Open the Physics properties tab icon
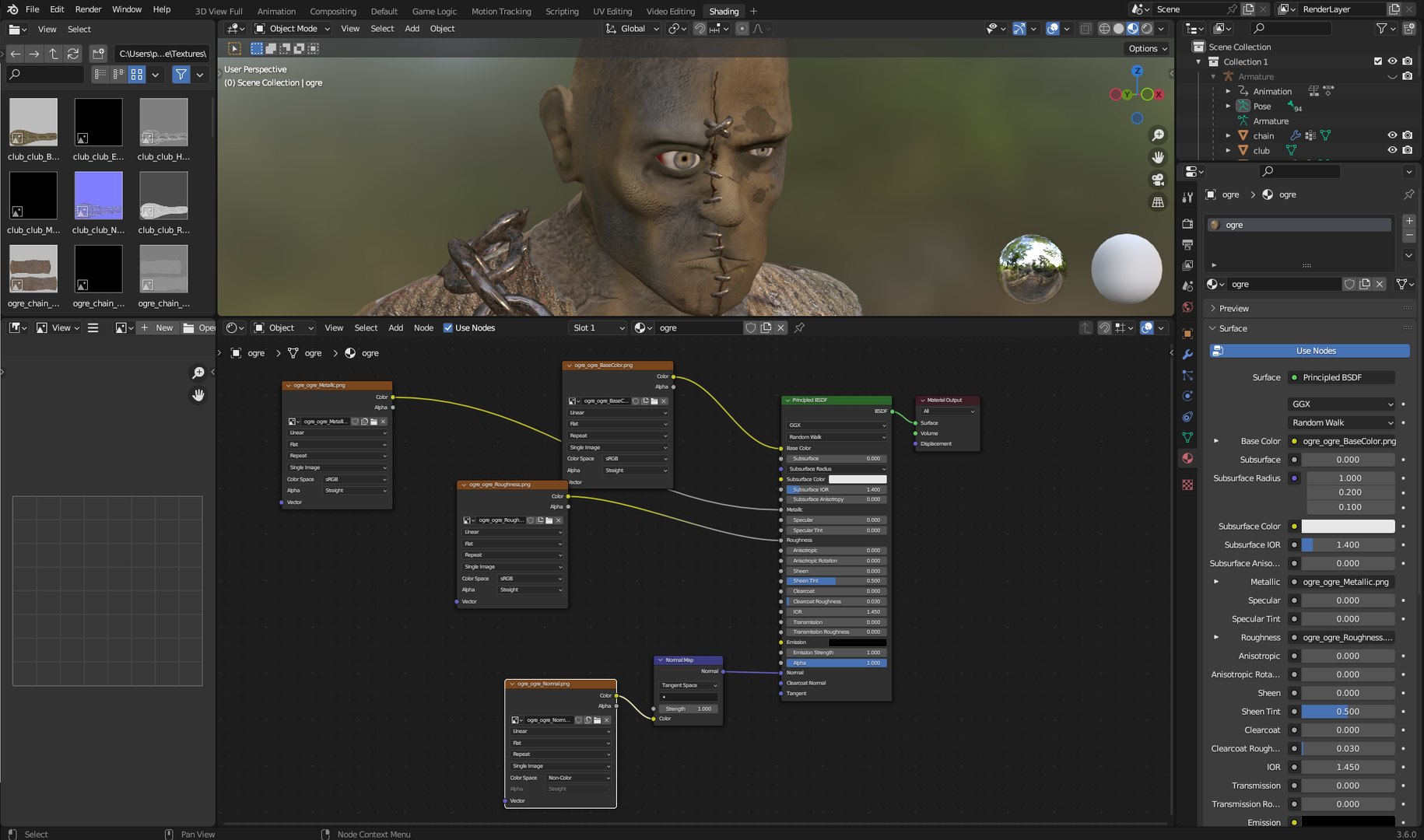1424x840 pixels. click(x=1187, y=397)
